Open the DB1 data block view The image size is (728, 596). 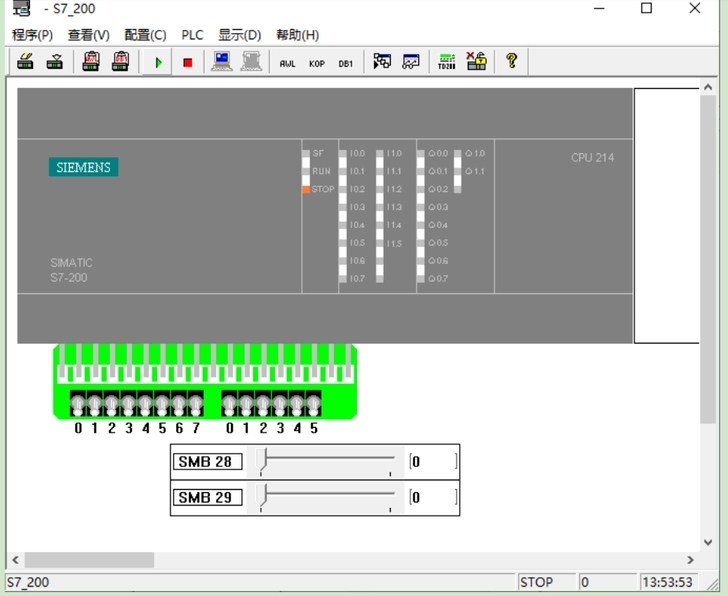tap(345, 64)
